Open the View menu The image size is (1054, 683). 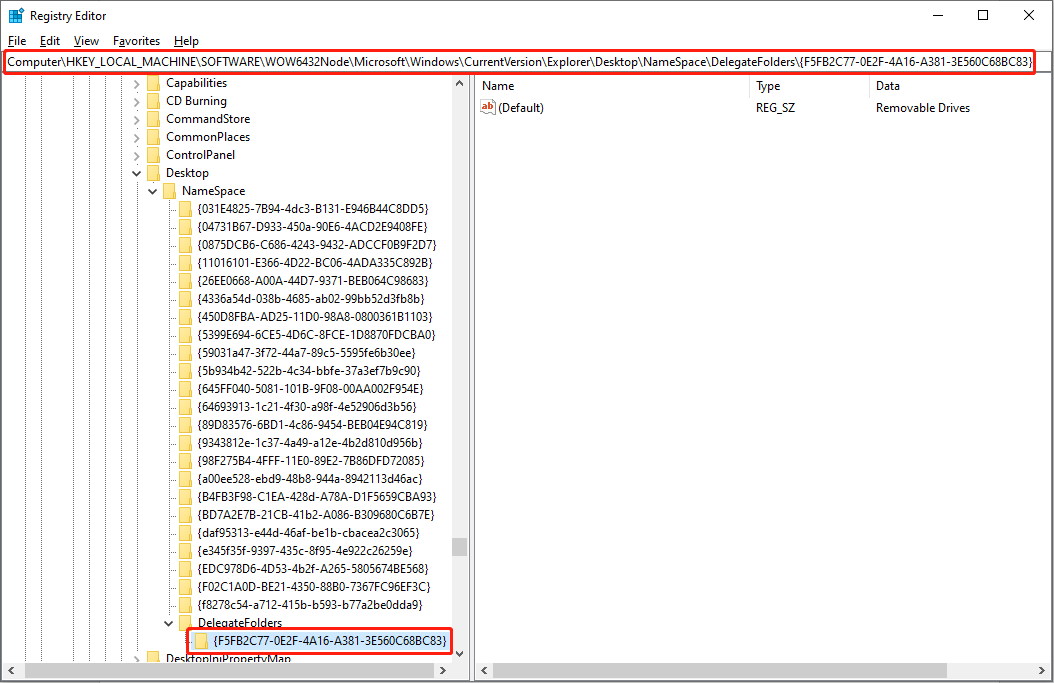coord(86,41)
